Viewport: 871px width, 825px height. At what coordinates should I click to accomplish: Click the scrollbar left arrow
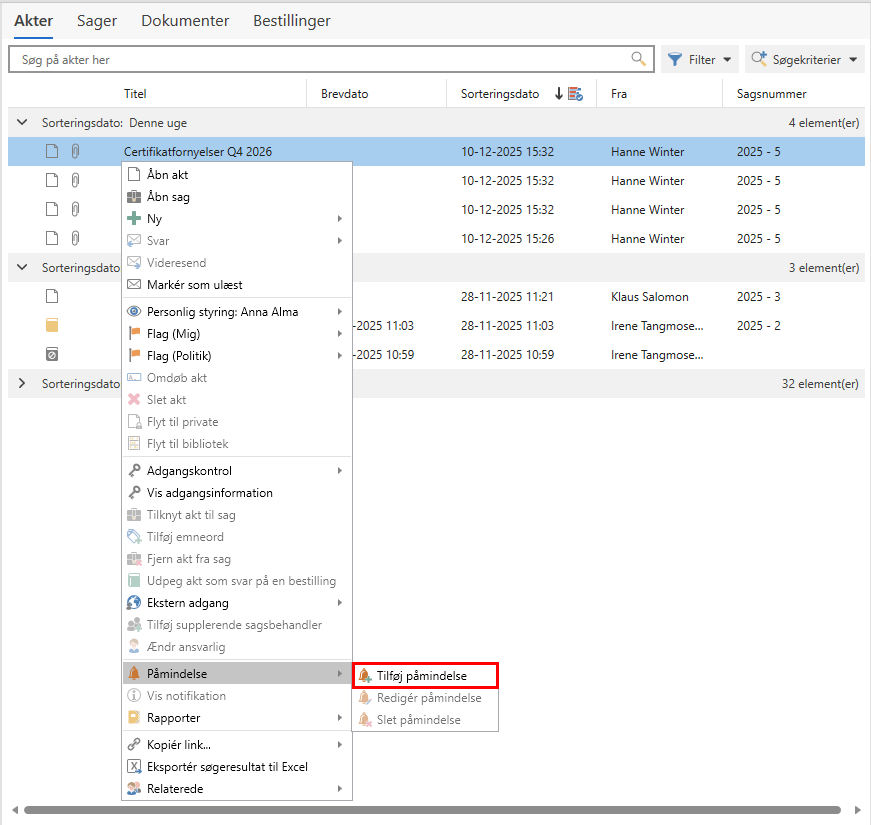pos(15,810)
